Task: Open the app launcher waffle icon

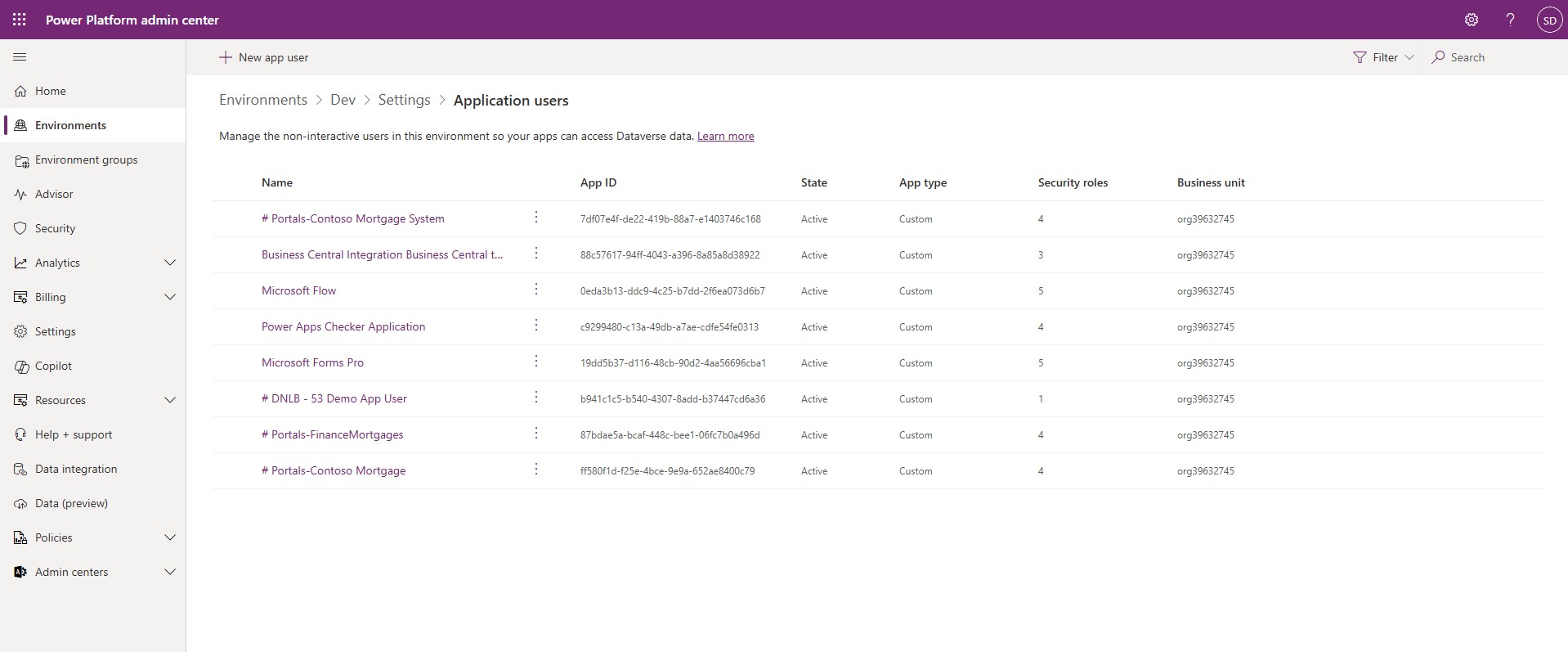Action: [x=20, y=20]
